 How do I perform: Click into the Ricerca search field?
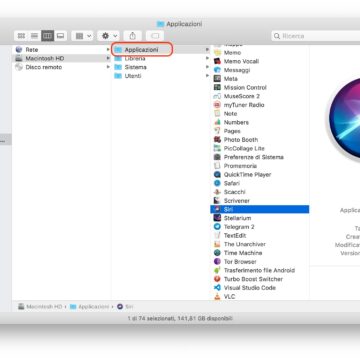316,36
